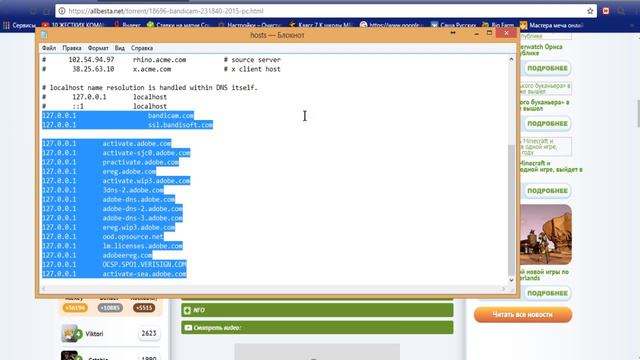
Task: Click the browser page scrollbar thumb
Action: click(638, 113)
